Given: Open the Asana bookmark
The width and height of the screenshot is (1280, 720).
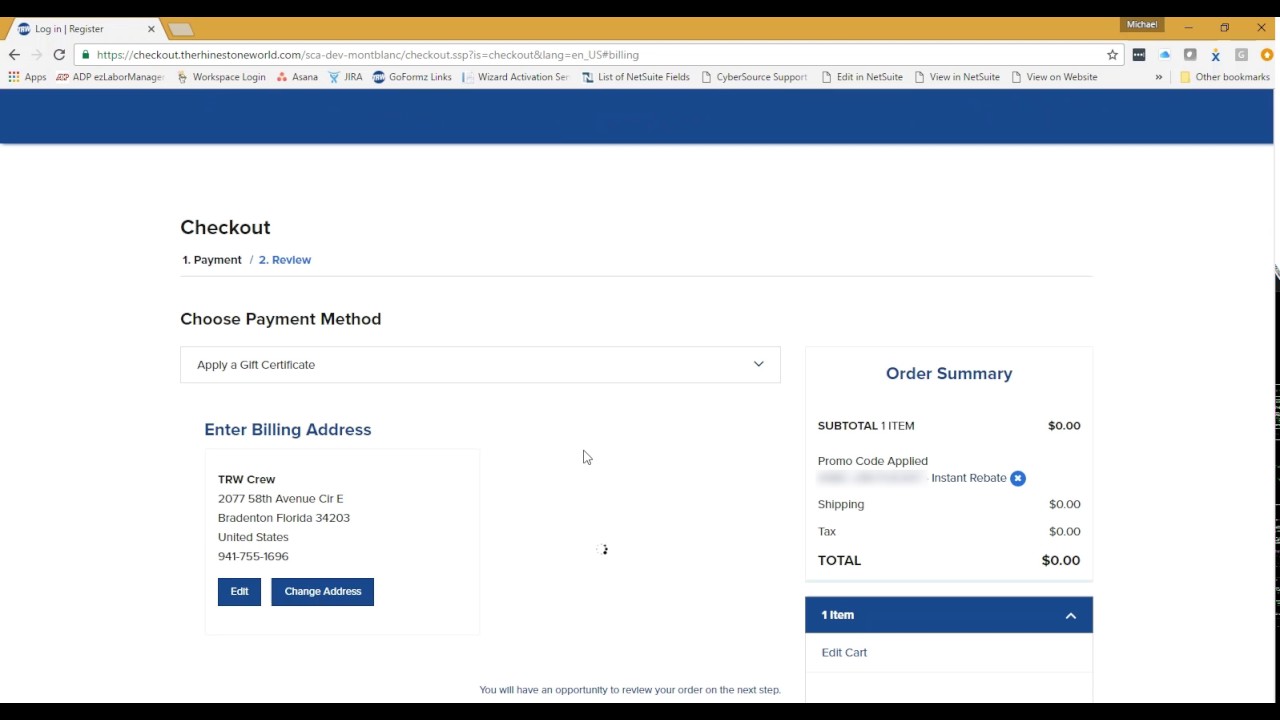Looking at the screenshot, I should tap(297, 77).
